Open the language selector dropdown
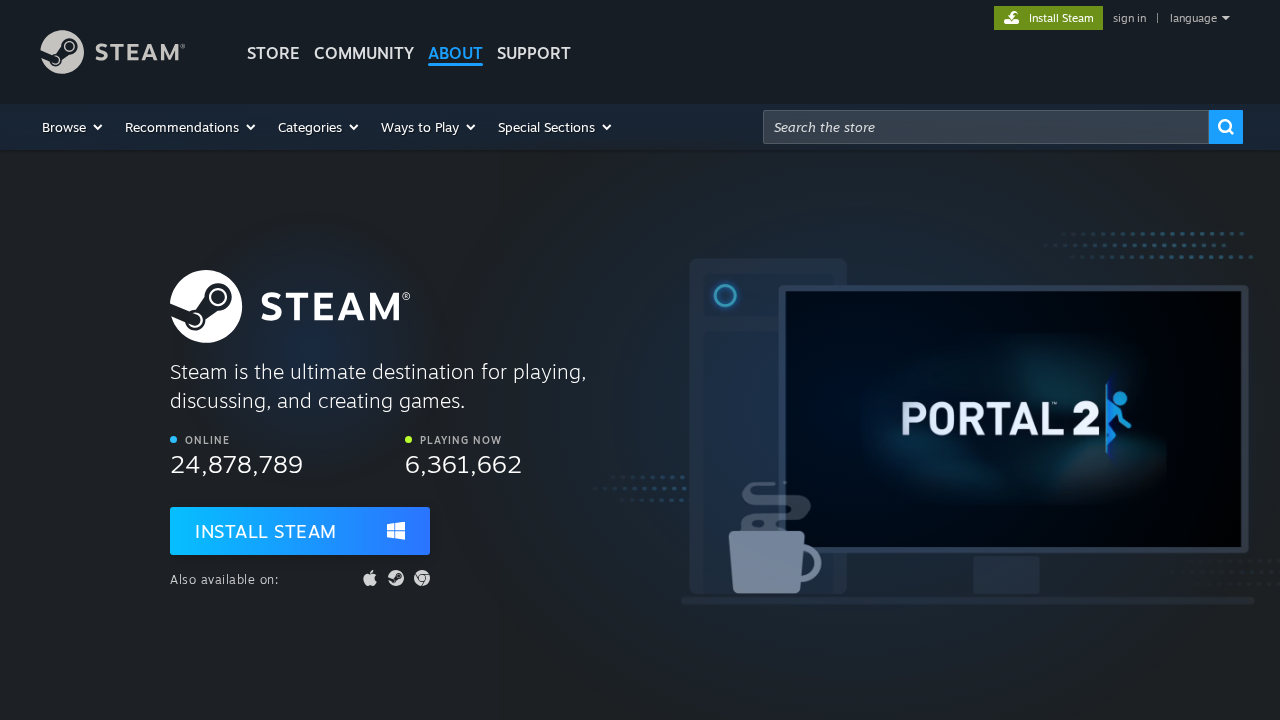1280x720 pixels. [1200, 18]
